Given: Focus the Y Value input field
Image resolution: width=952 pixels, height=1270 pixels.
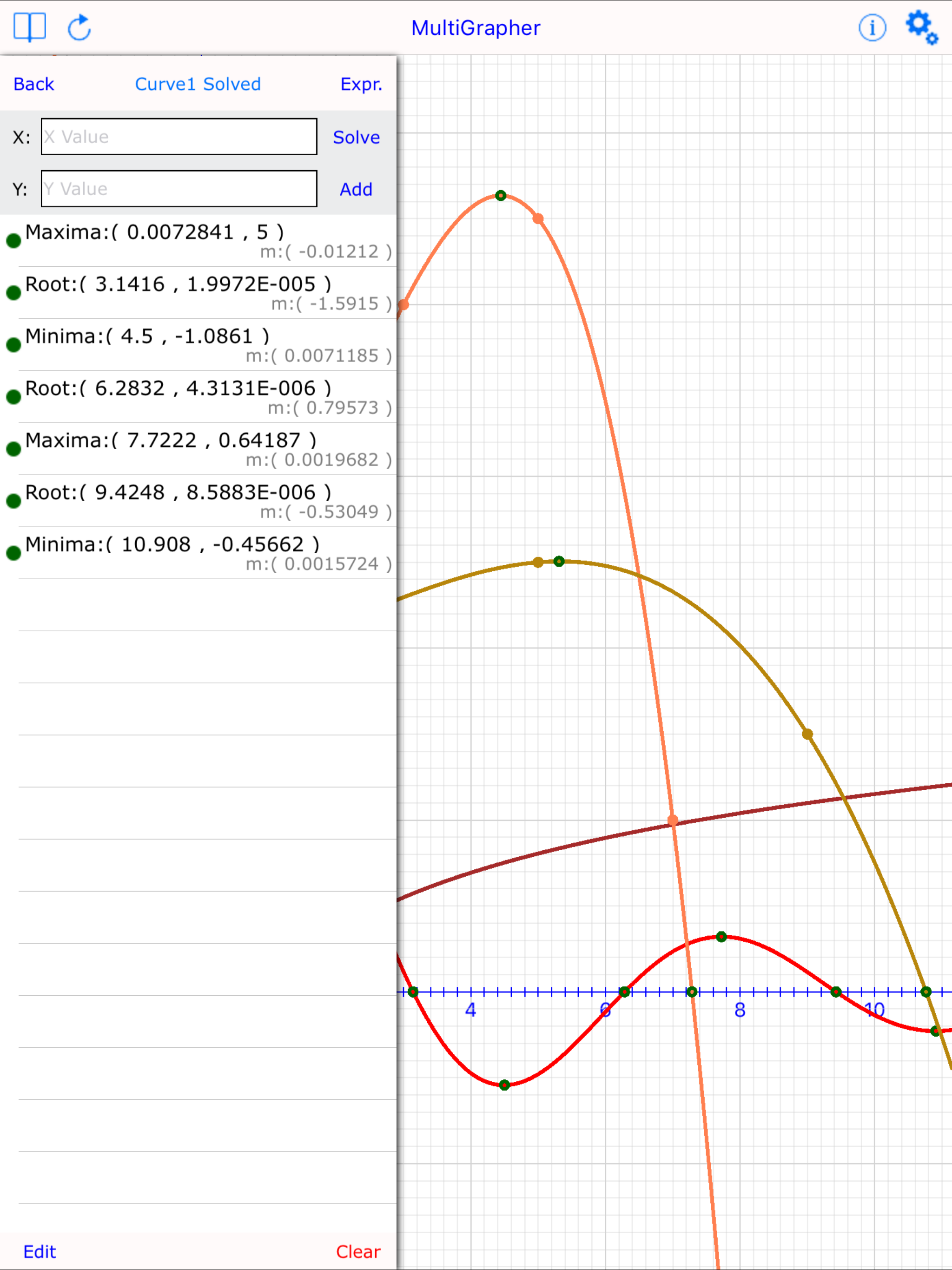Looking at the screenshot, I should (178, 189).
